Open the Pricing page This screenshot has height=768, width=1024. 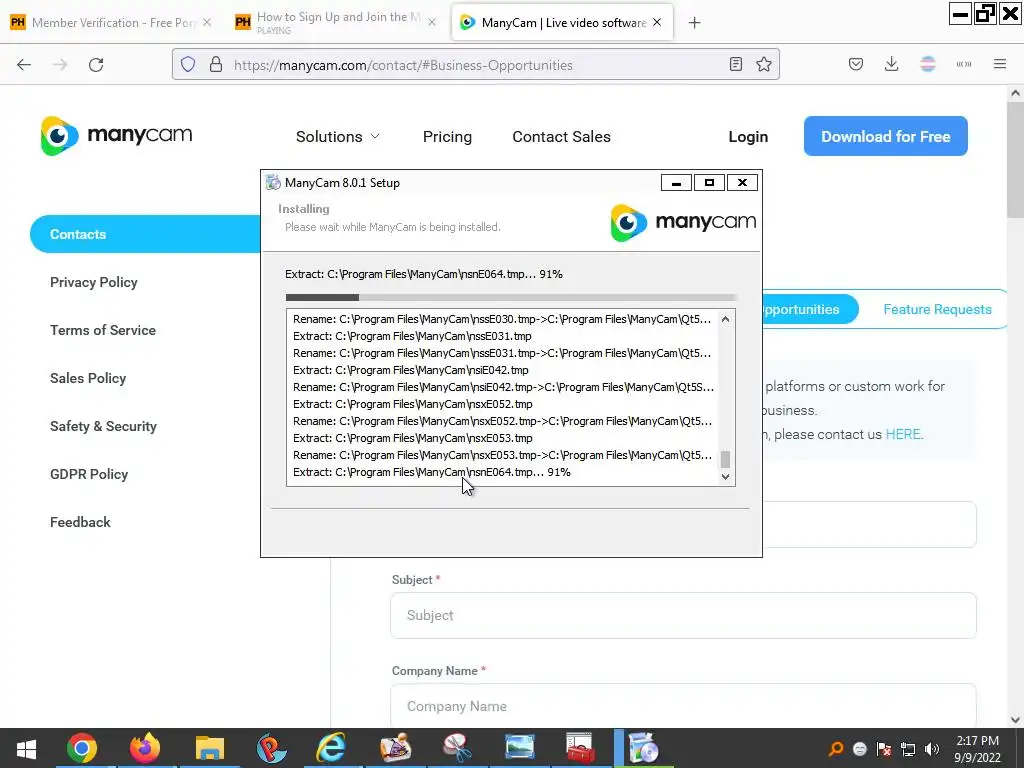pos(447,136)
